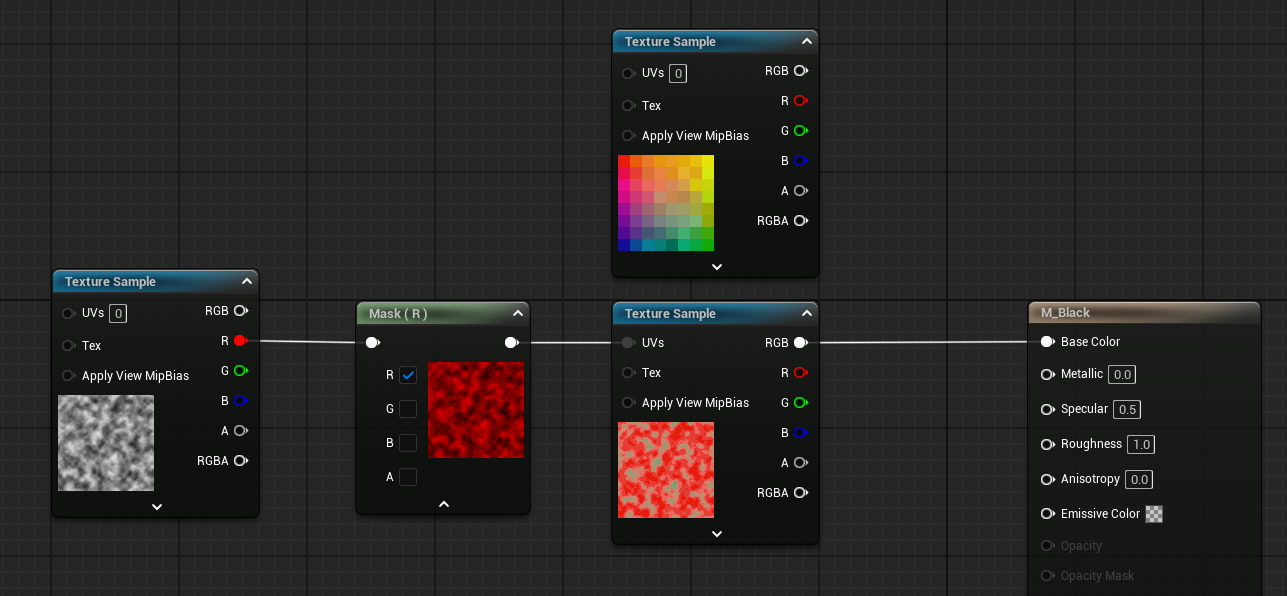Image resolution: width=1287 pixels, height=596 pixels.
Task: Click B output pin on grayscale noise Texture Sample
Action: 240,401
